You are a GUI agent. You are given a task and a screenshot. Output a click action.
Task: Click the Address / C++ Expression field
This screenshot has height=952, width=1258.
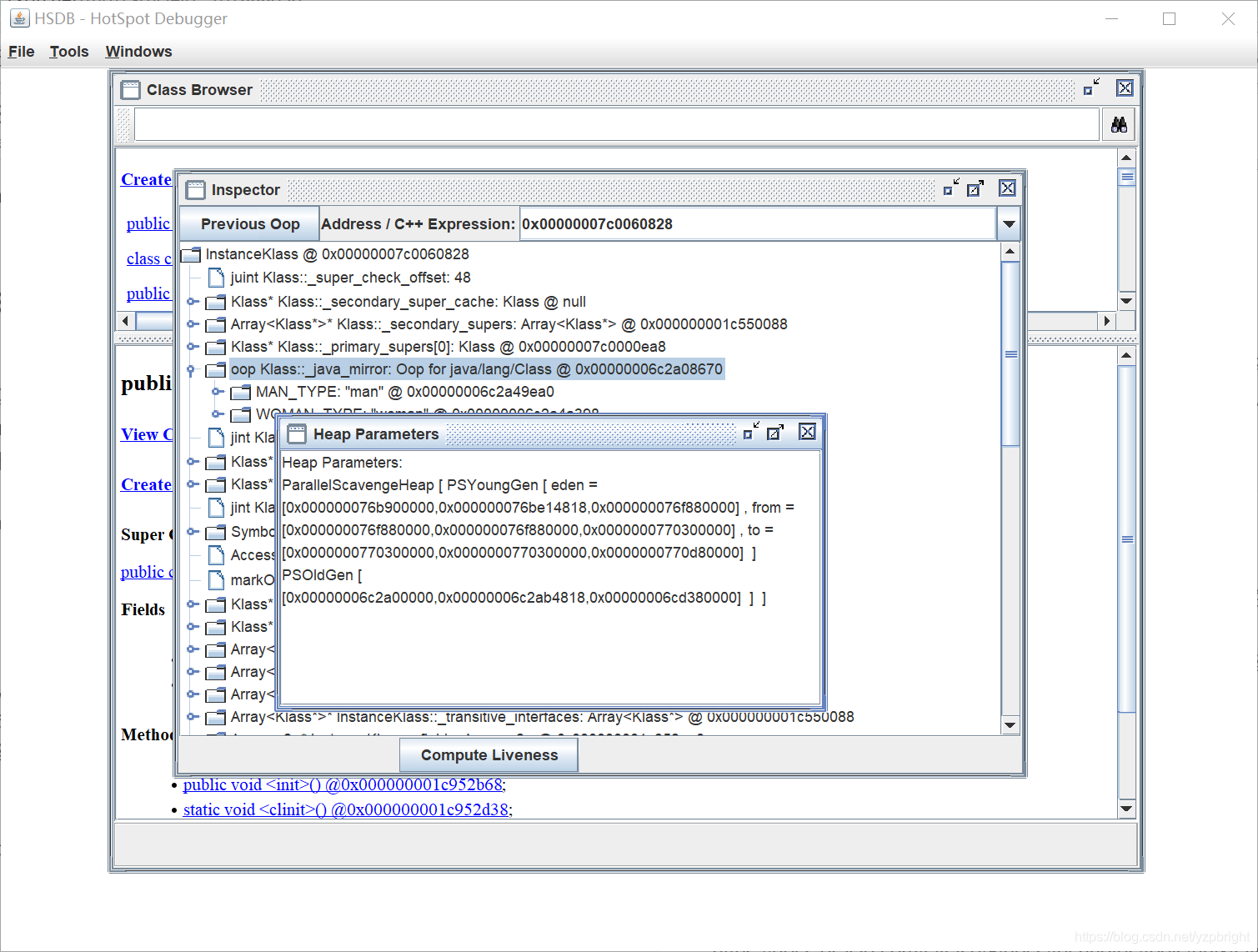(x=757, y=224)
